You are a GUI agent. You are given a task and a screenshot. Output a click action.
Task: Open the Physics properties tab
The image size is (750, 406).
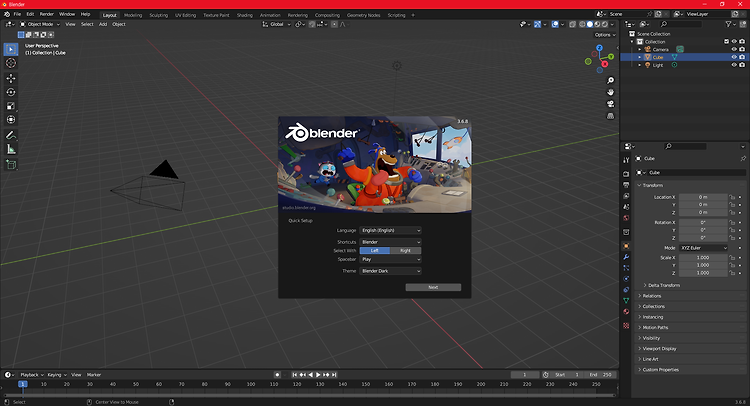(x=626, y=279)
